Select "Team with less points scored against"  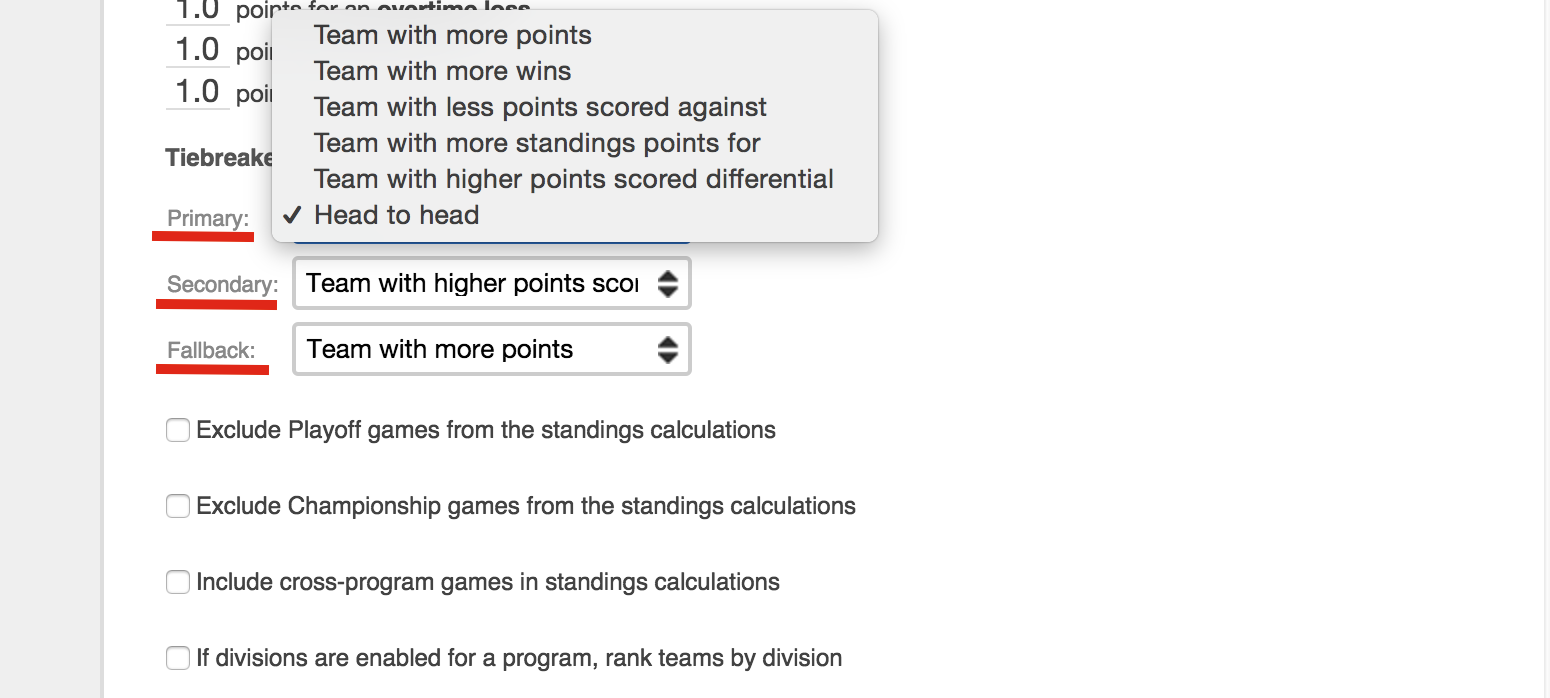(539, 106)
